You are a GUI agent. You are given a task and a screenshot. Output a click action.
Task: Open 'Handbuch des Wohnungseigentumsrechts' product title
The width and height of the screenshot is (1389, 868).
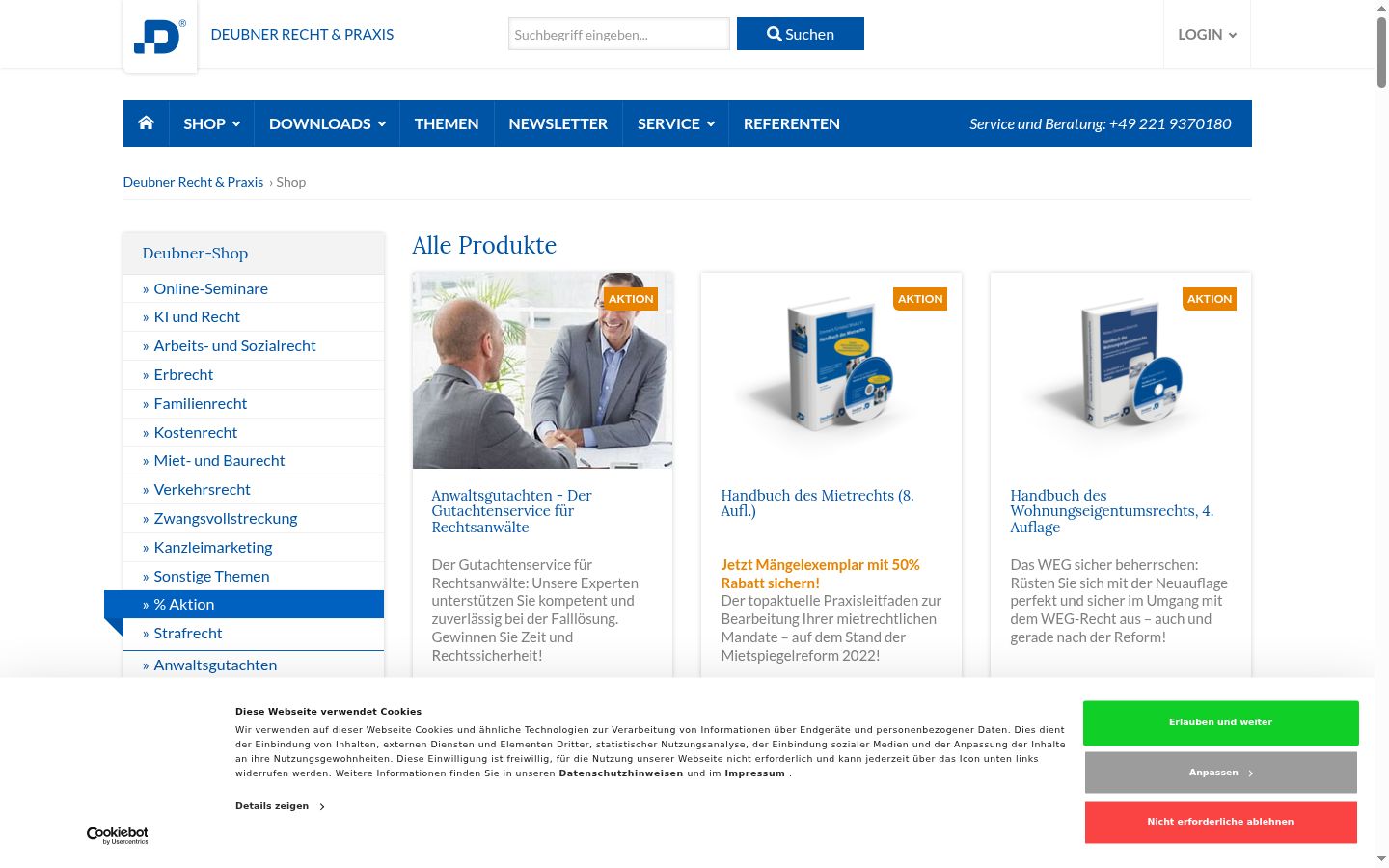(x=1111, y=511)
